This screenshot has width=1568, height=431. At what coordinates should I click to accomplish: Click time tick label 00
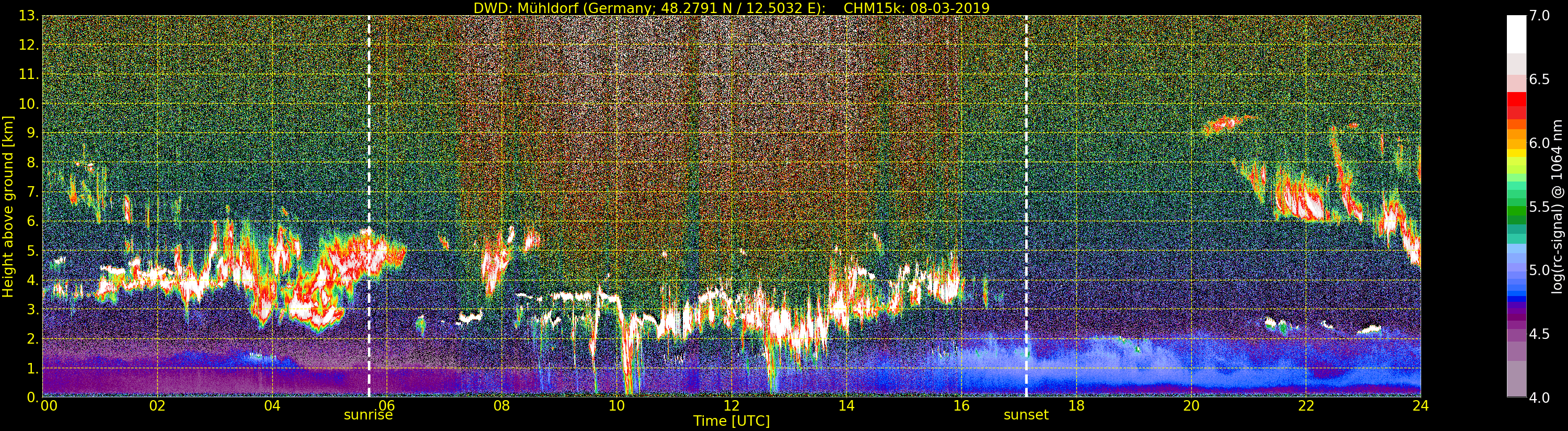pos(49,406)
